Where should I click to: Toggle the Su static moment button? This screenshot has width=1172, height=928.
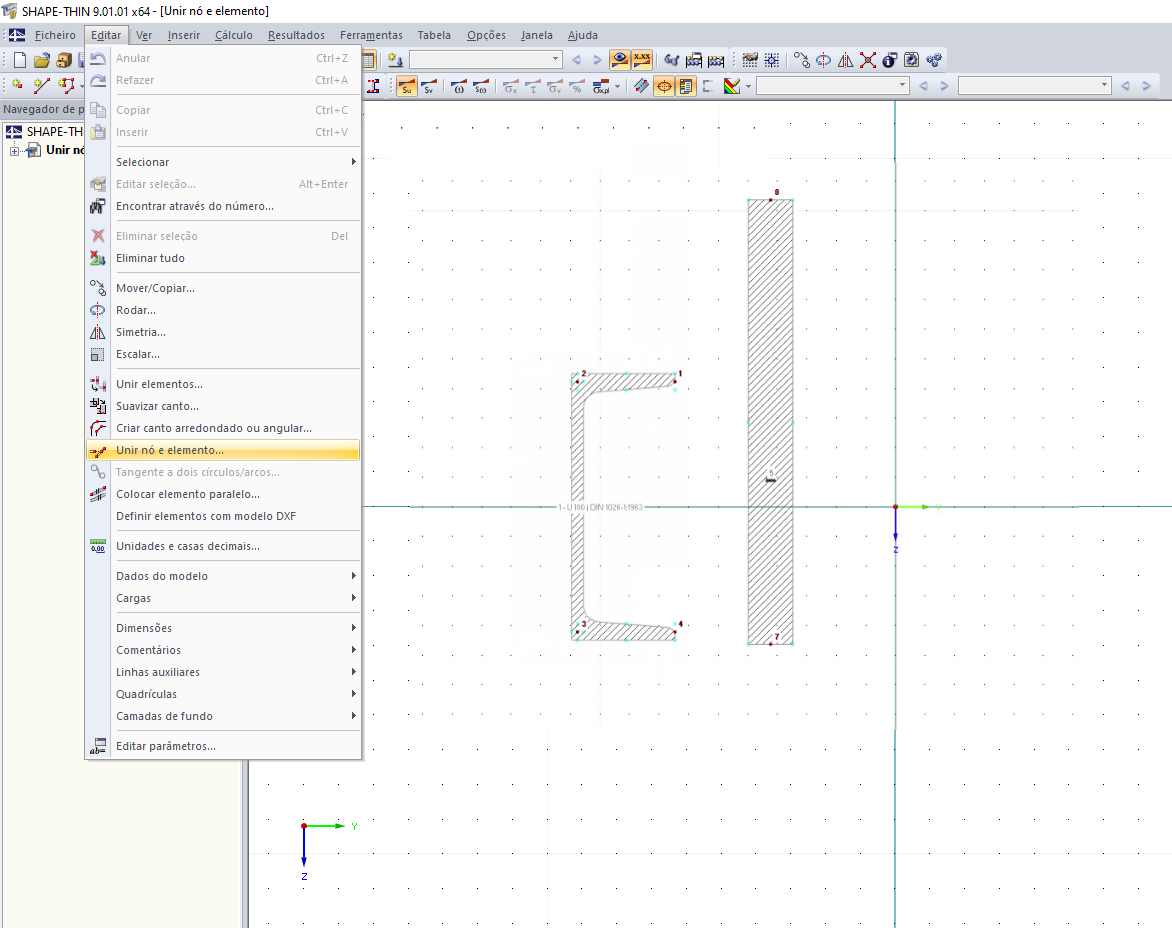(407, 86)
